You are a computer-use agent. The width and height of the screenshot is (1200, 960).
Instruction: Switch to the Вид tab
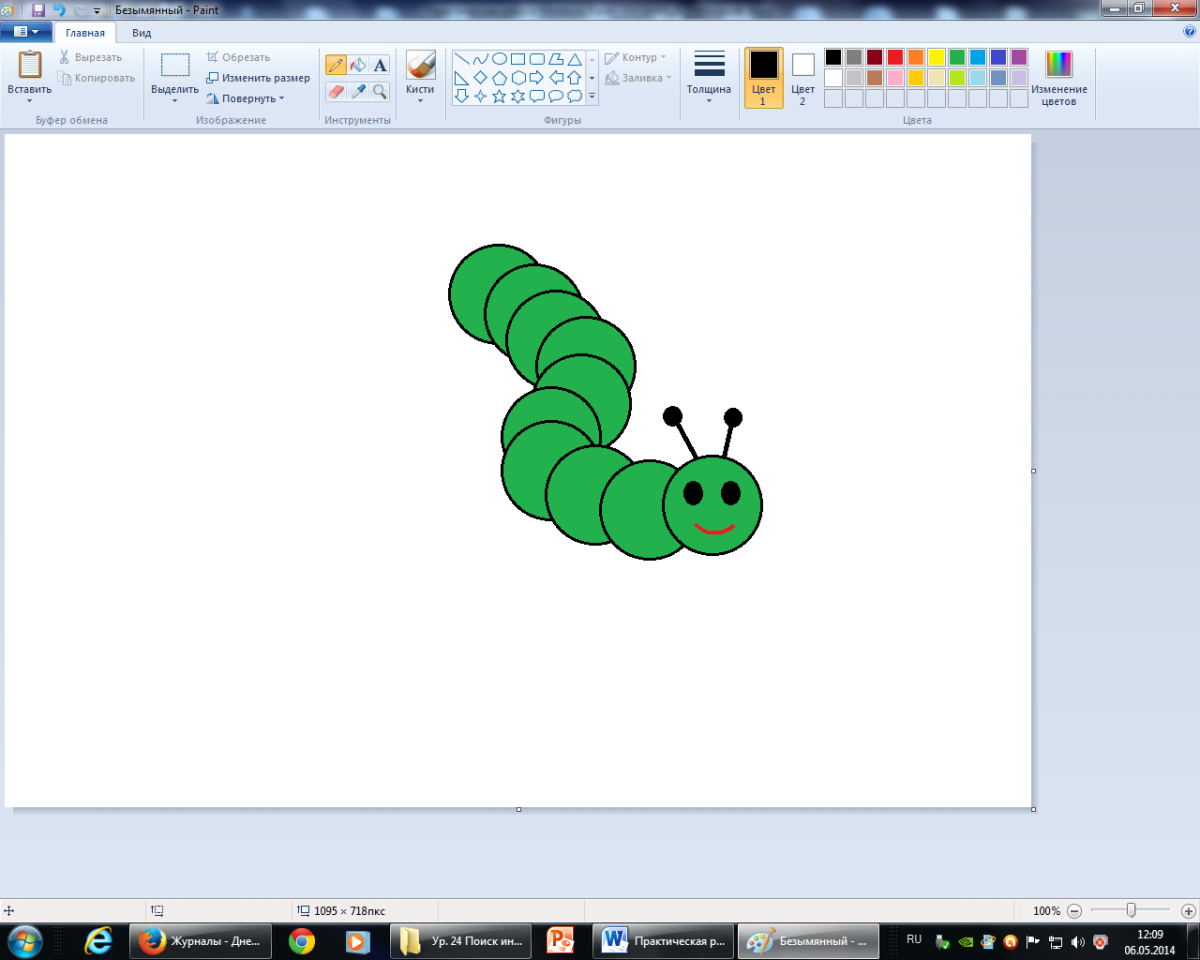tap(142, 33)
